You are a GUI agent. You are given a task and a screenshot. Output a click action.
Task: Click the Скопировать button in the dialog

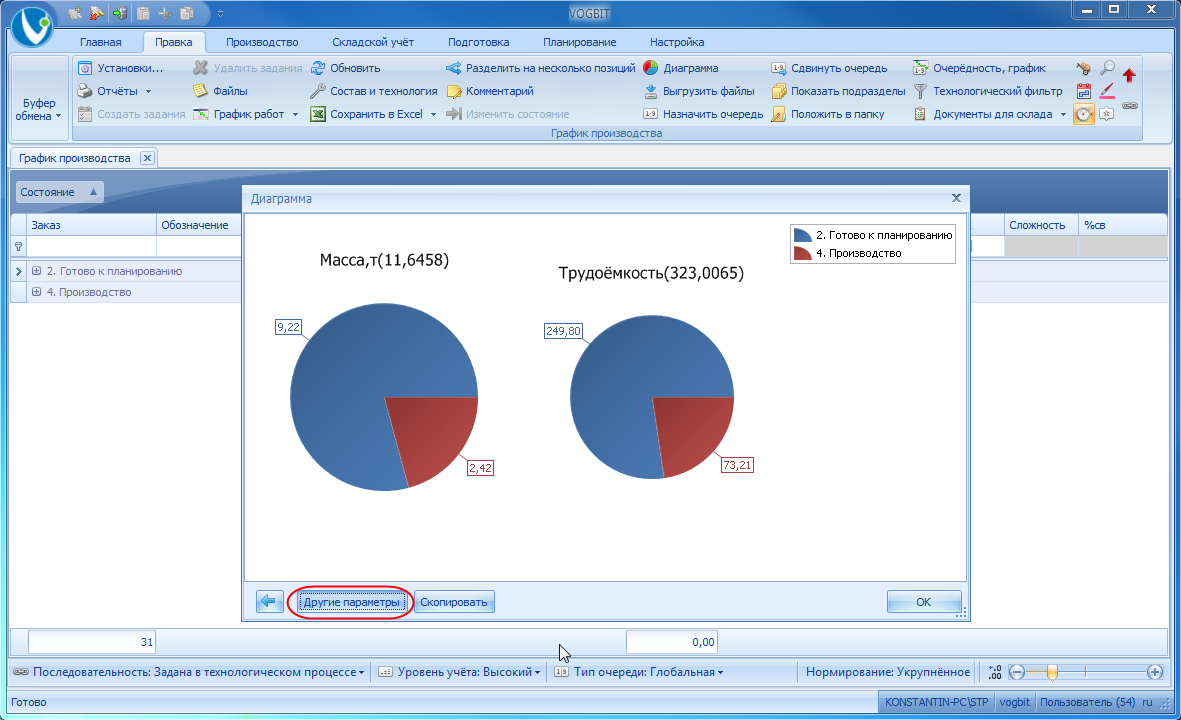454,602
